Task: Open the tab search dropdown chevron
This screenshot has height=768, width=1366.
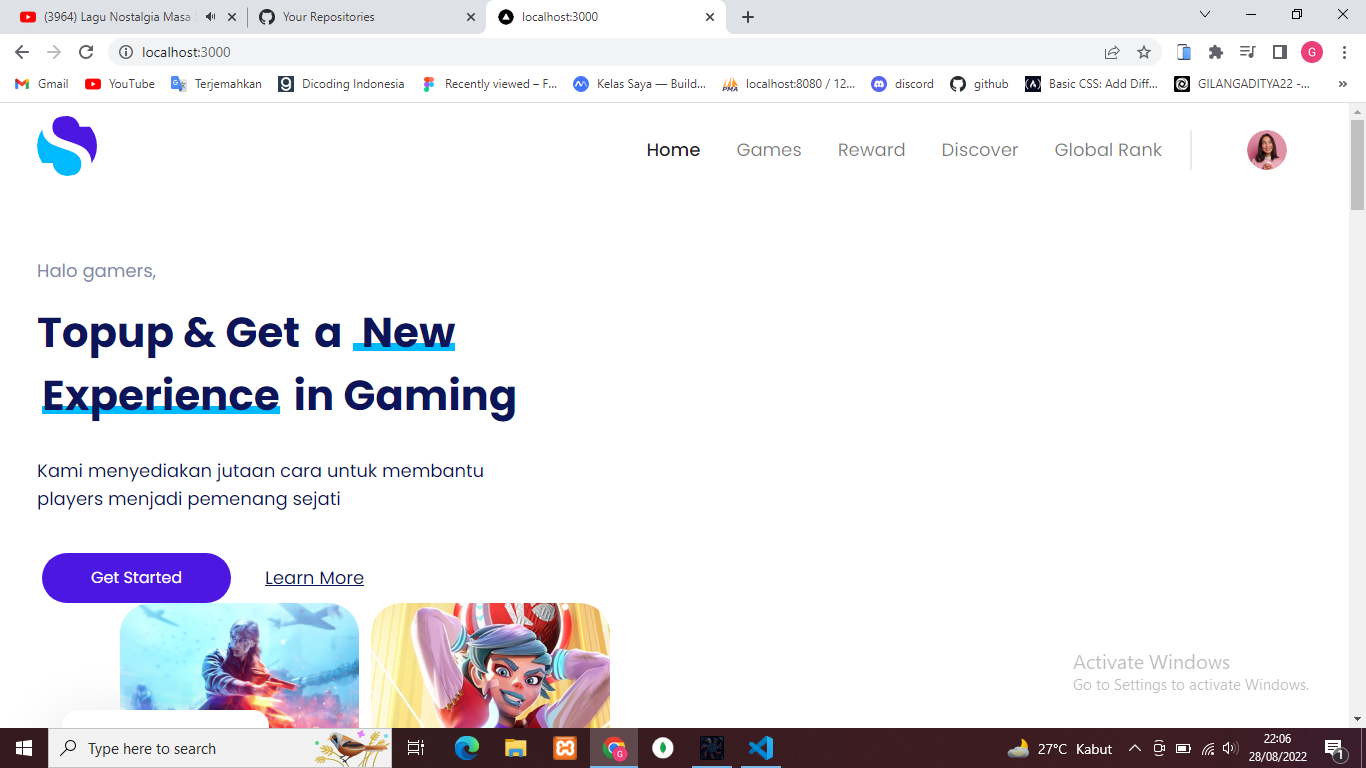Action: (1204, 15)
